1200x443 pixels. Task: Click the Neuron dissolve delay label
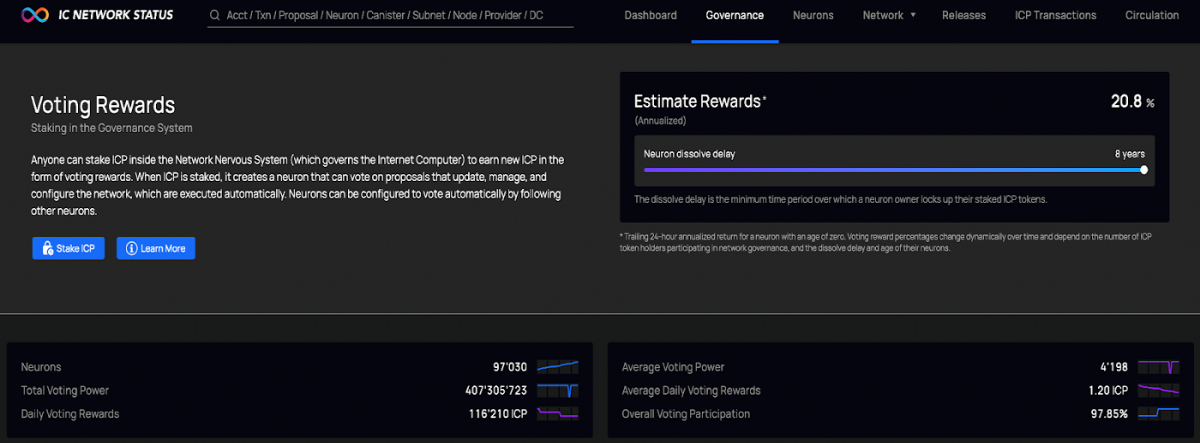coord(690,154)
